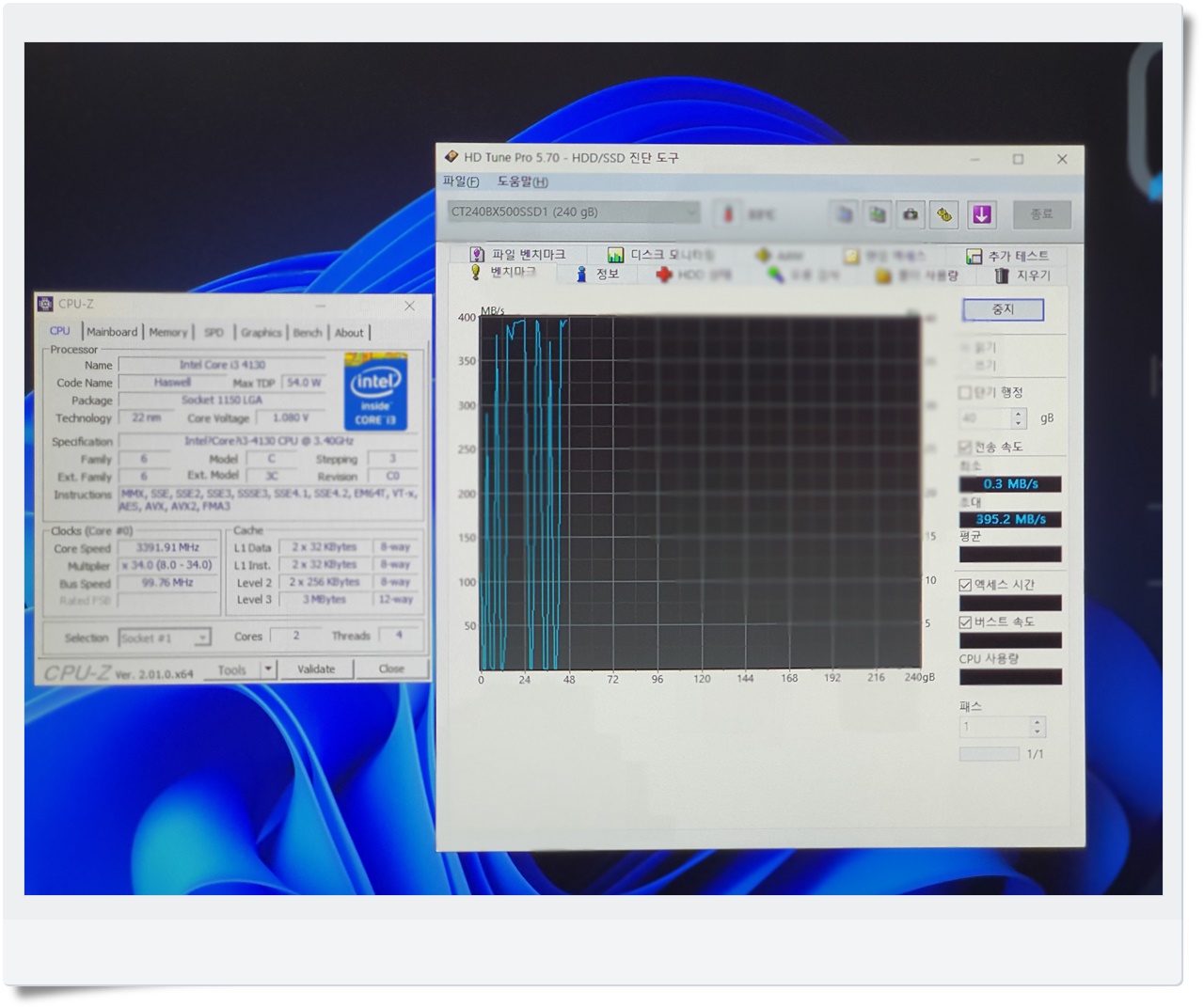This screenshot has height=1007, width=1204.
Task: Select the 벤치마크 (Benchmark) tab
Action: (503, 273)
